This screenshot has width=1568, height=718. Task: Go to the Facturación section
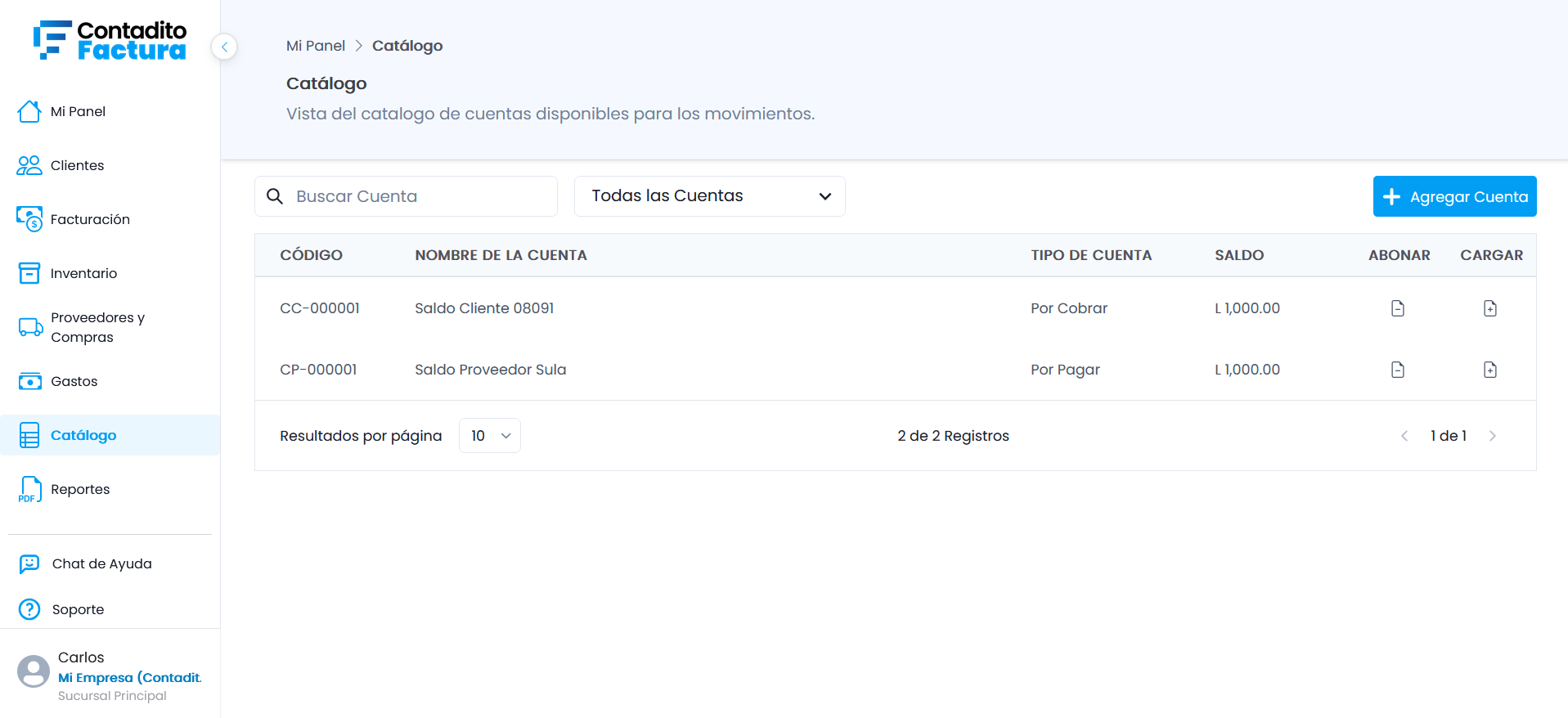click(x=90, y=219)
